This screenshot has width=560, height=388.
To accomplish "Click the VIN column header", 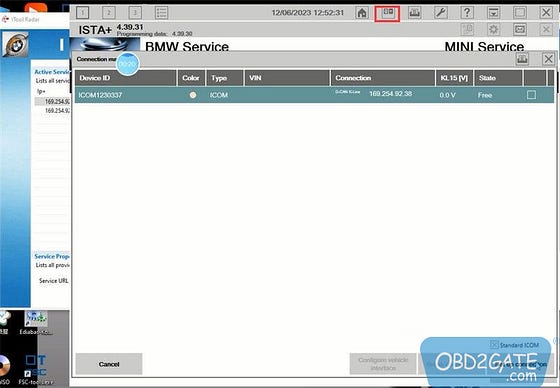I will (287, 78).
